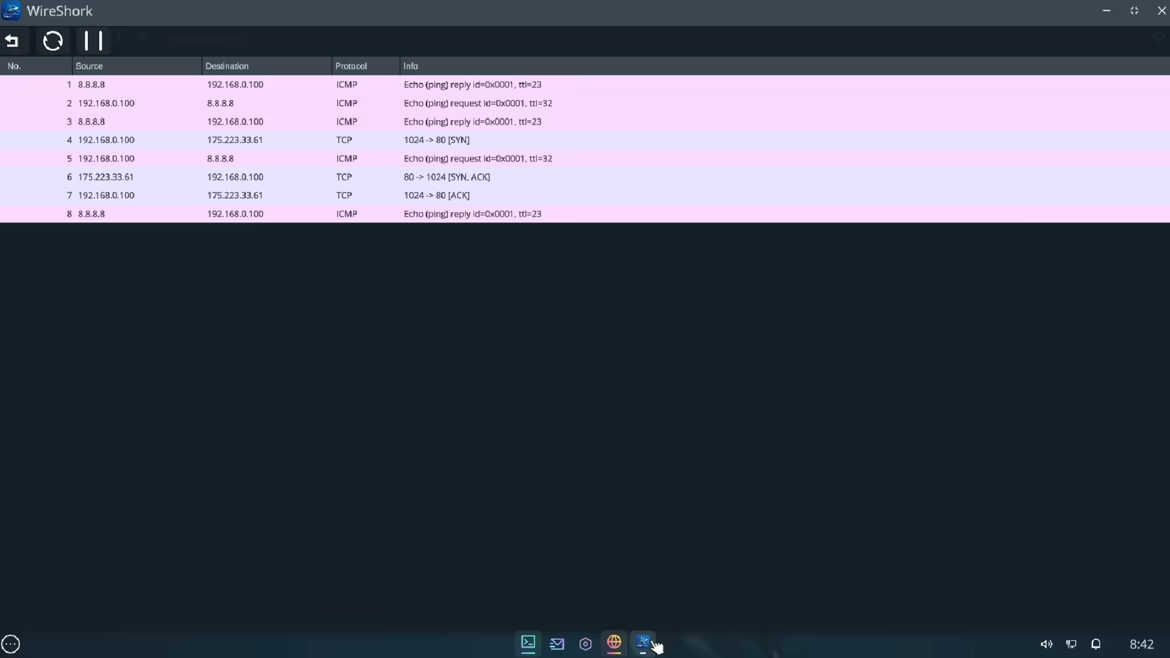Open the volume control in system tray

(1046, 644)
